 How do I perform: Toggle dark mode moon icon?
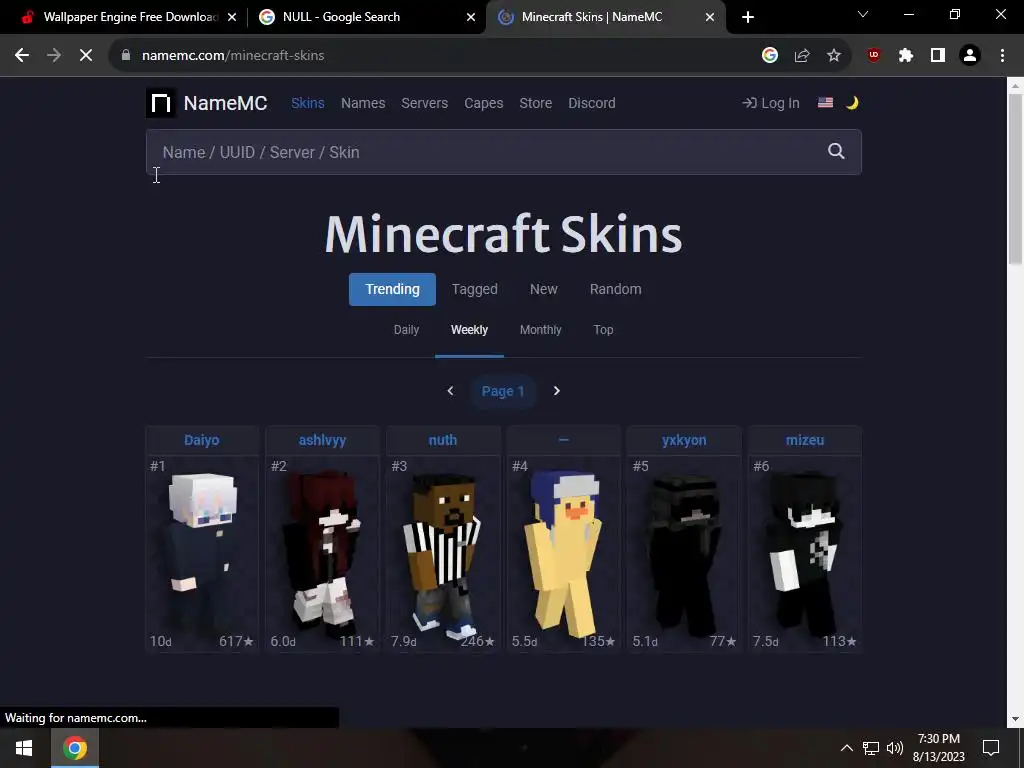[x=852, y=103]
